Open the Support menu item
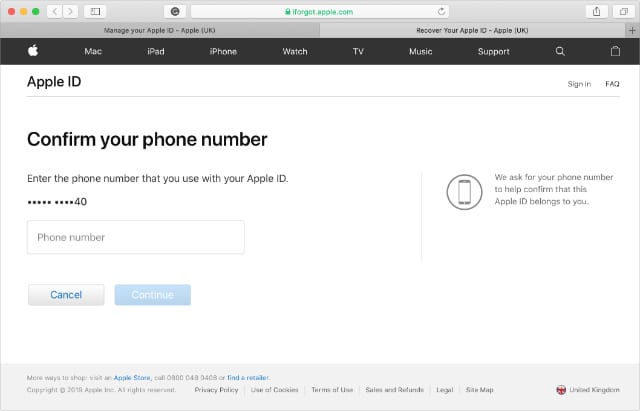 coord(493,51)
